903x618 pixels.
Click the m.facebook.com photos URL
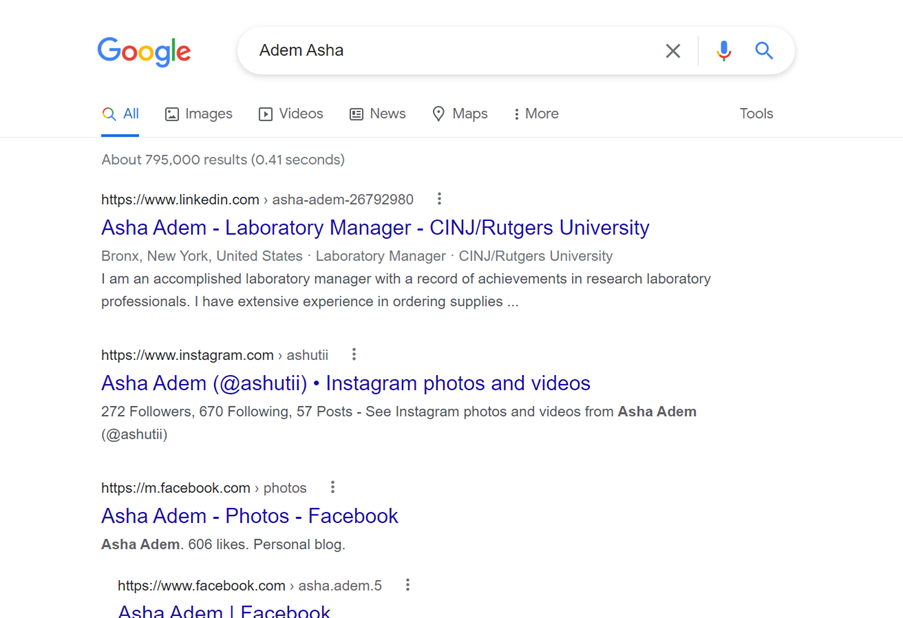204,488
